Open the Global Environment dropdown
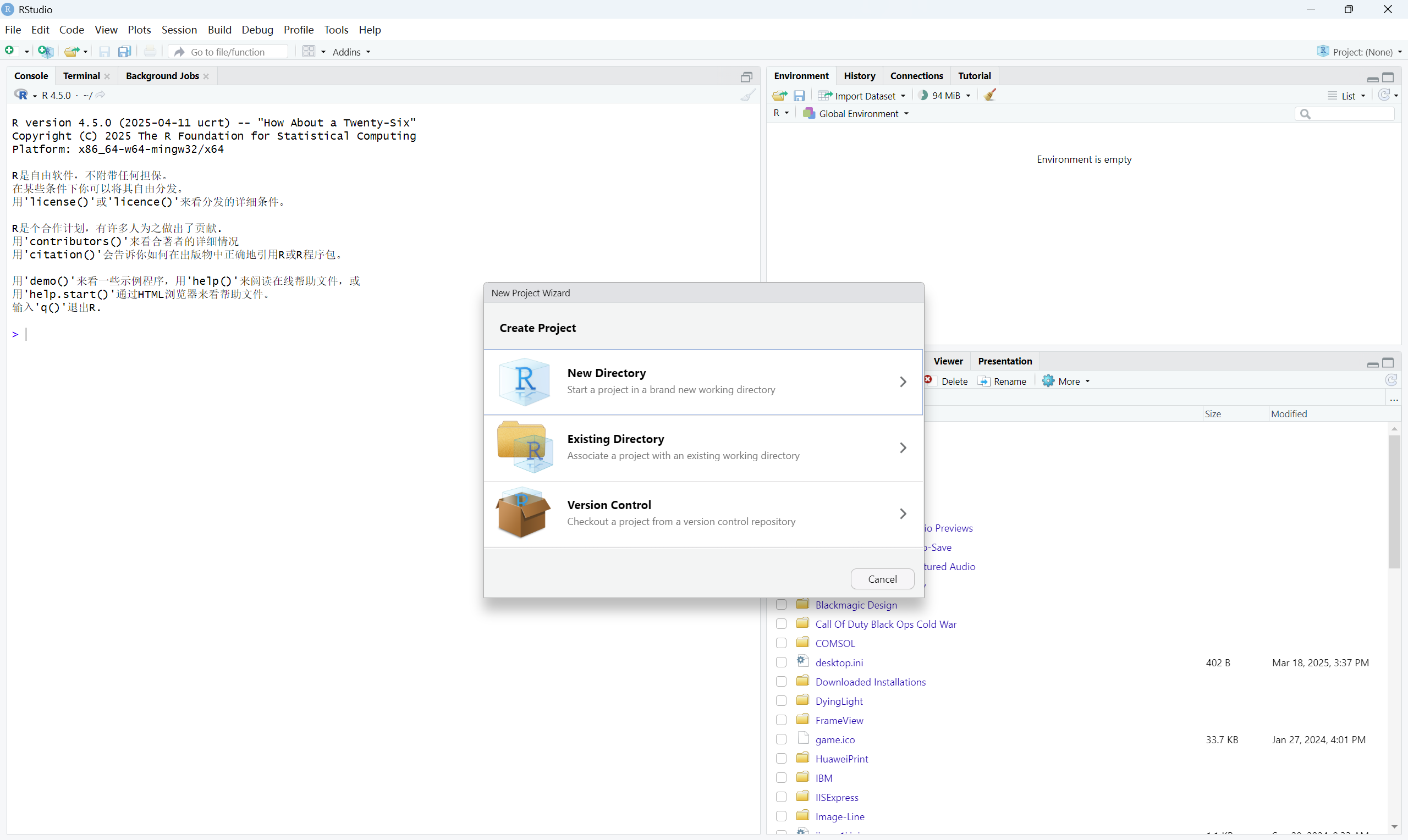The height and width of the screenshot is (840, 1408). [x=856, y=114]
